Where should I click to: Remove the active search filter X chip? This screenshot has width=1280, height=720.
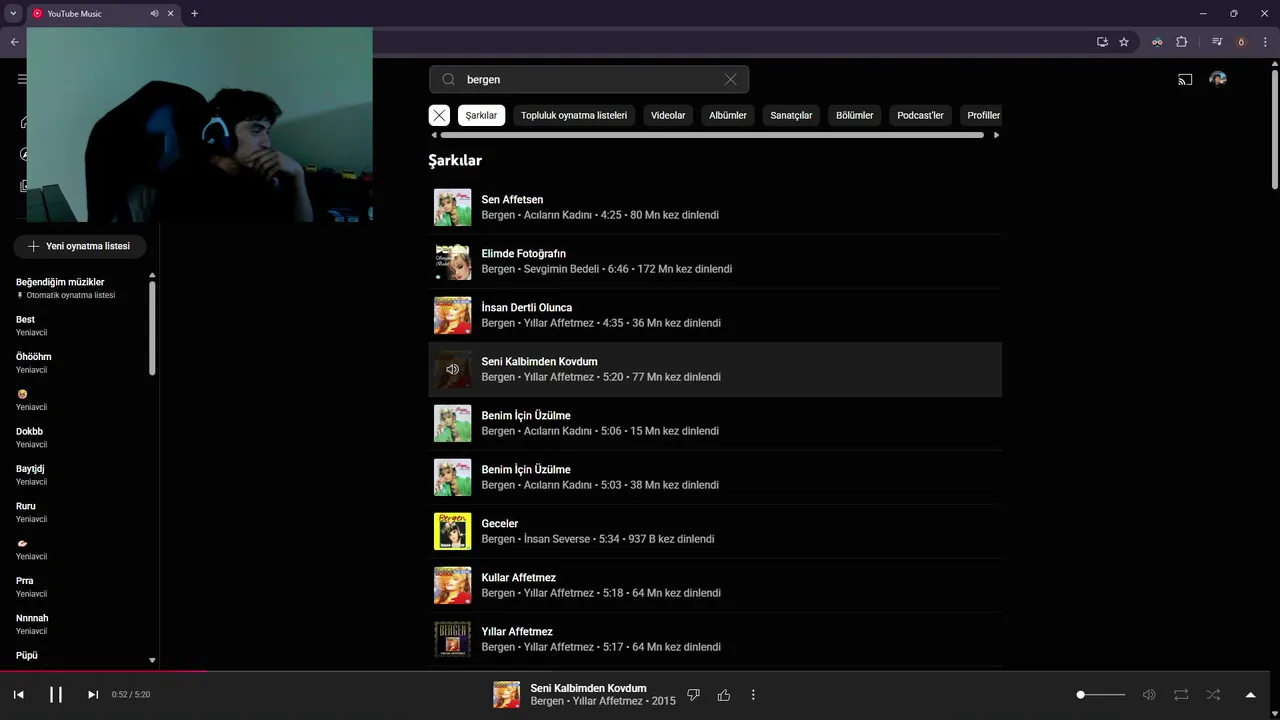439,115
